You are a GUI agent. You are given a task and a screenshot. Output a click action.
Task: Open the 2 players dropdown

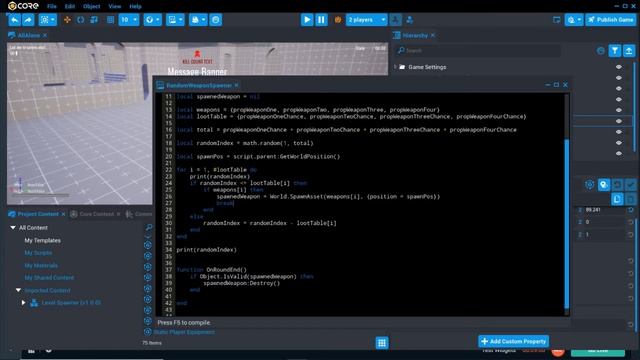(x=367, y=20)
